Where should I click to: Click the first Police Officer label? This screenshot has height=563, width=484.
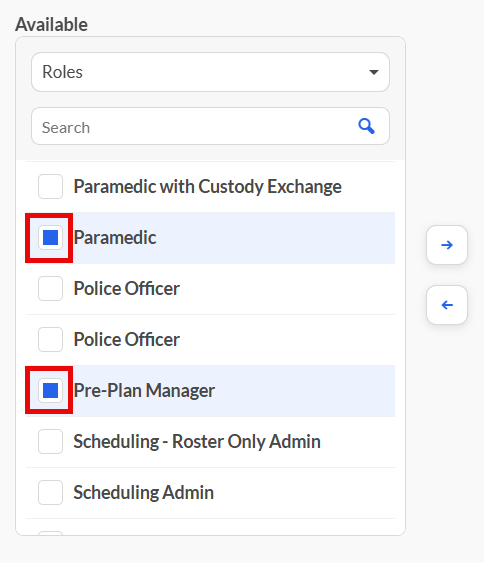coord(126,288)
